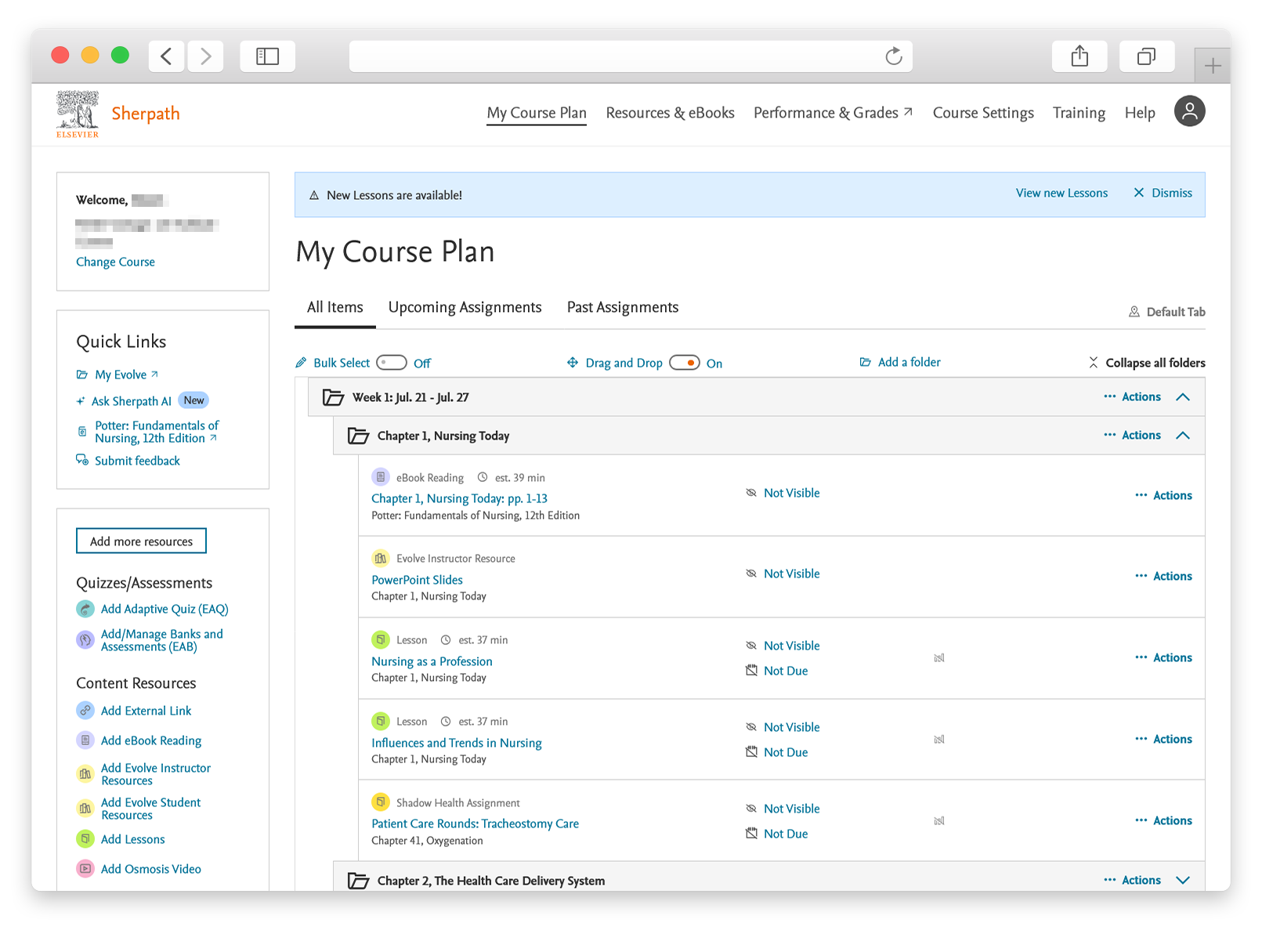The height and width of the screenshot is (952, 1262).
Task: Click the browser share icon
Action: click(x=1079, y=56)
